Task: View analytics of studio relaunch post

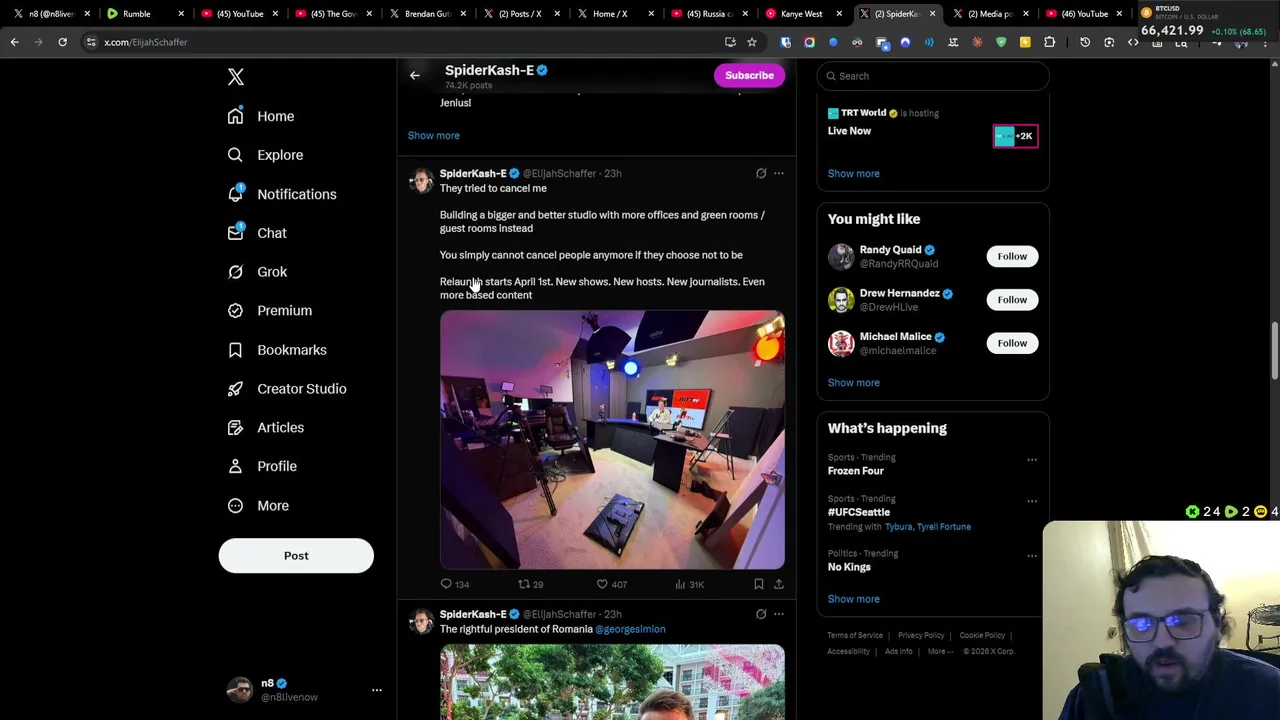Action: tap(689, 584)
